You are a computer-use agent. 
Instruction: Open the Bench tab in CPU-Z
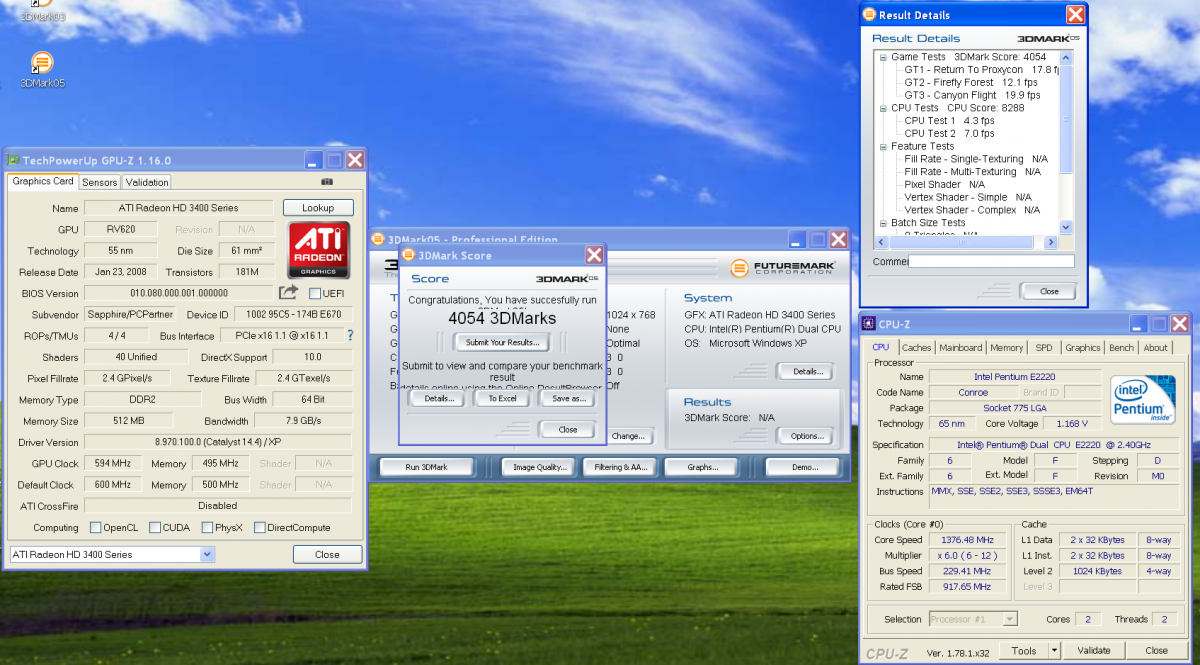click(1122, 348)
